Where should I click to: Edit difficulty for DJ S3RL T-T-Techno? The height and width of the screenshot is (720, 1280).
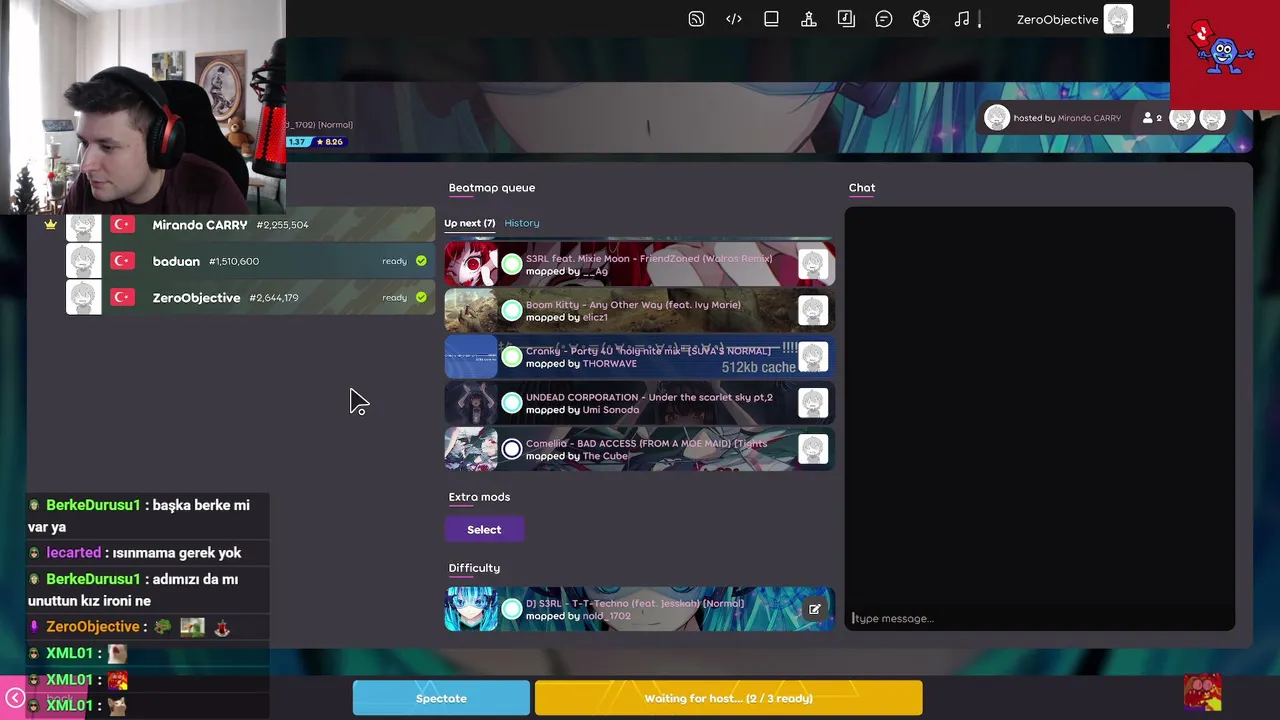[x=815, y=609]
